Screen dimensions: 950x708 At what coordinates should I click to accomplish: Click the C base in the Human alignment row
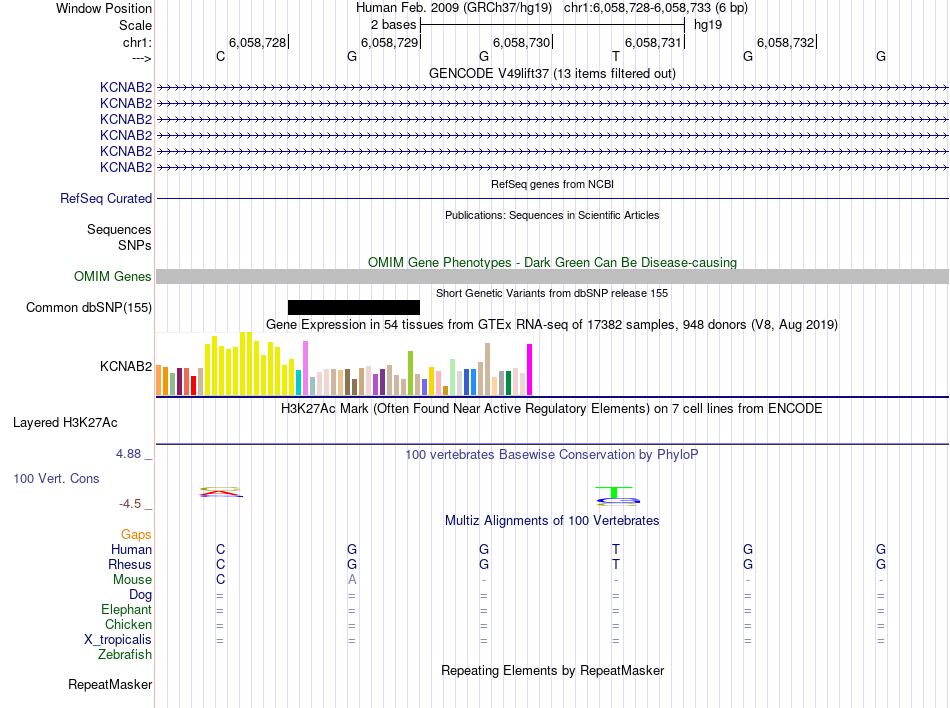click(x=221, y=549)
